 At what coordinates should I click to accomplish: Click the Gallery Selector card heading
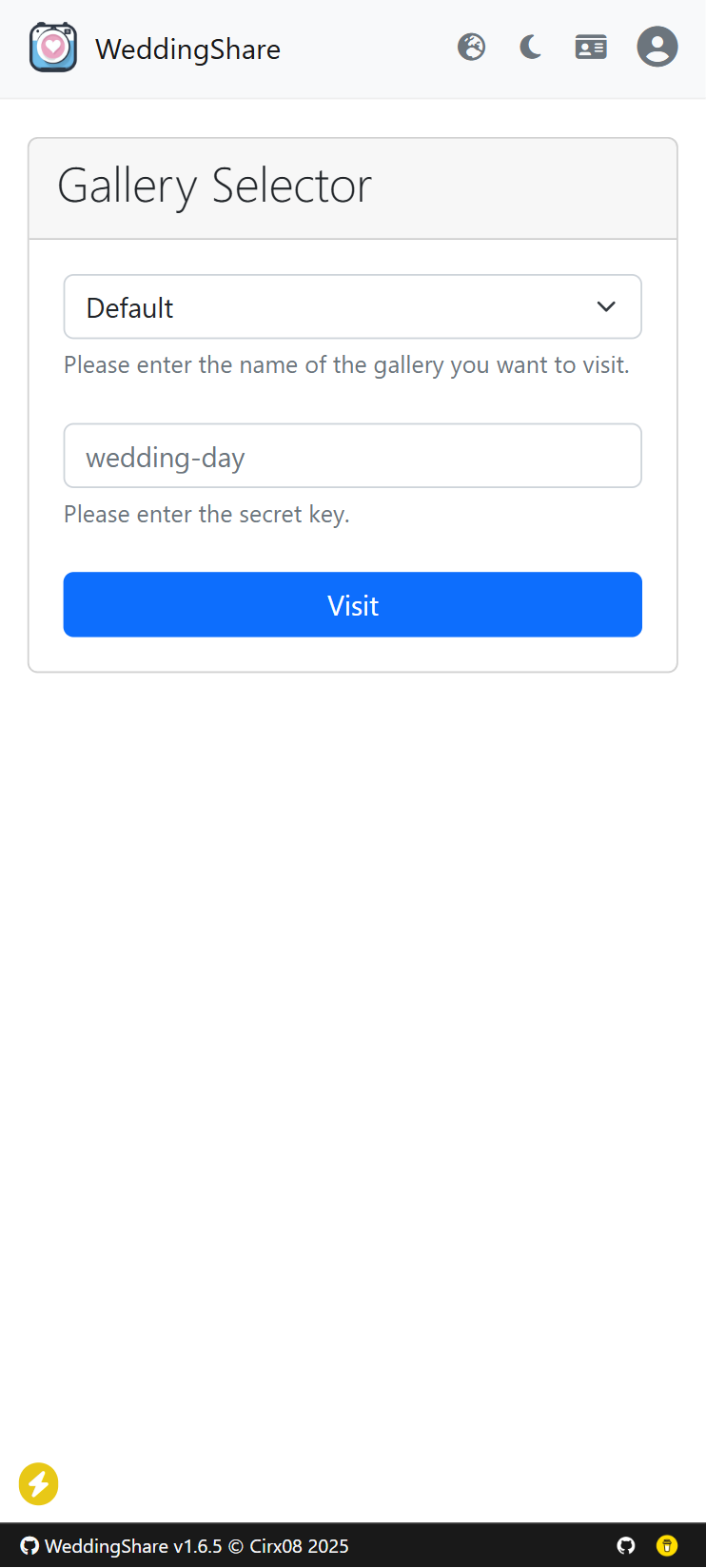click(x=214, y=186)
